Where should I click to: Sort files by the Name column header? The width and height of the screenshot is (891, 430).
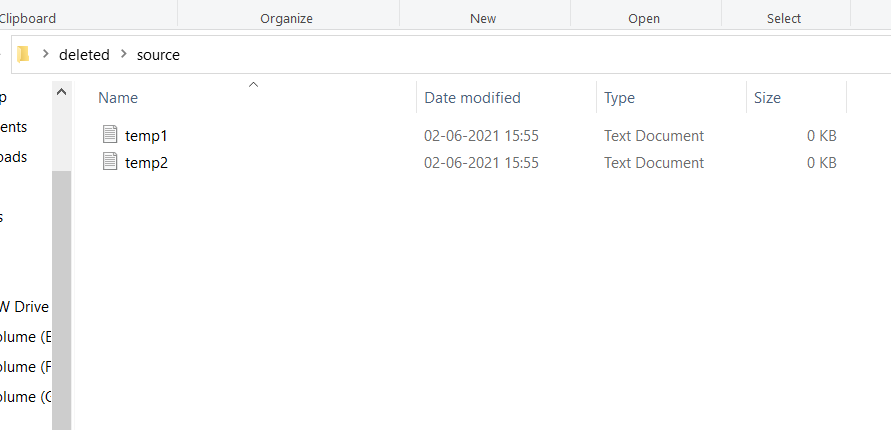coord(118,98)
